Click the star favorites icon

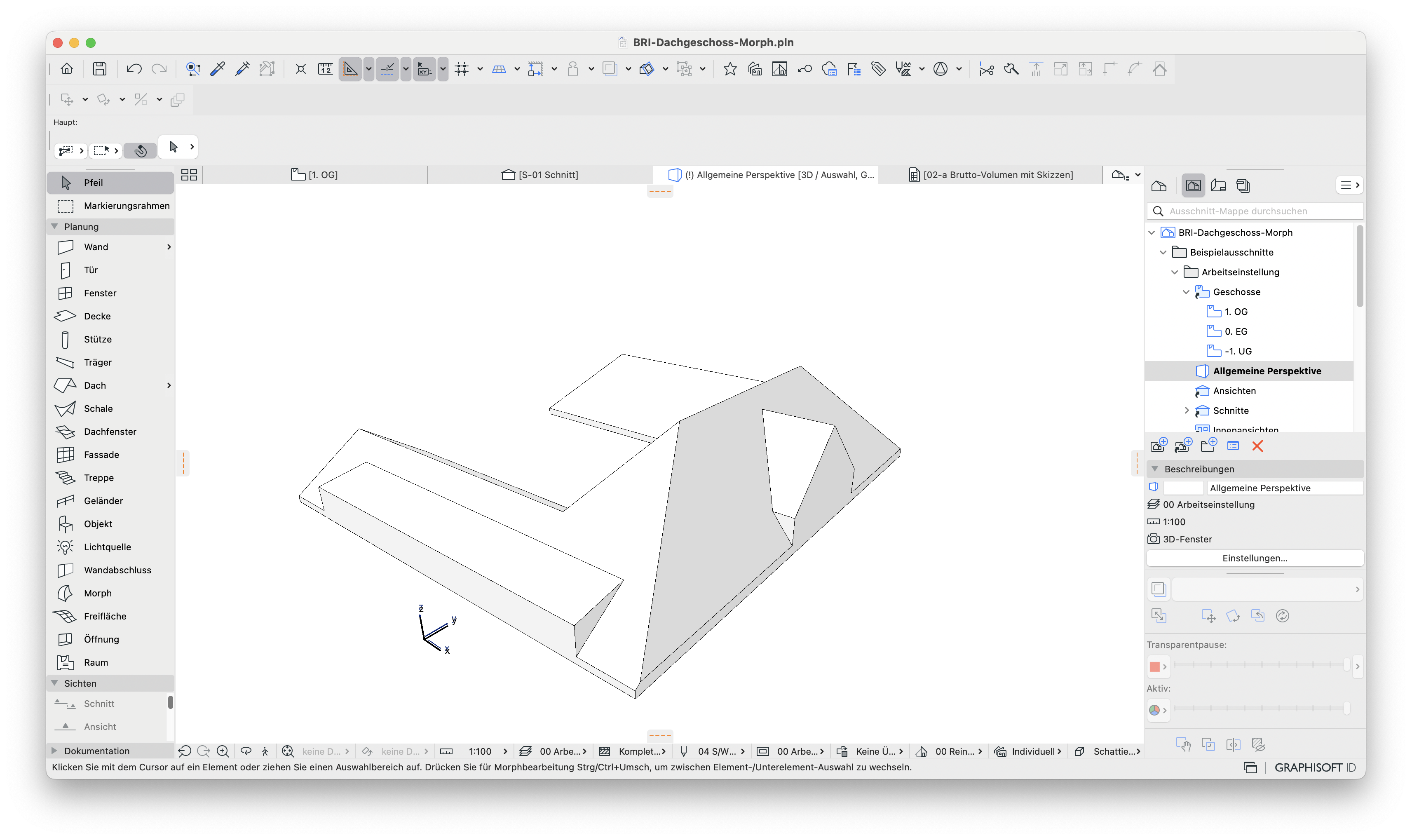[x=730, y=69]
